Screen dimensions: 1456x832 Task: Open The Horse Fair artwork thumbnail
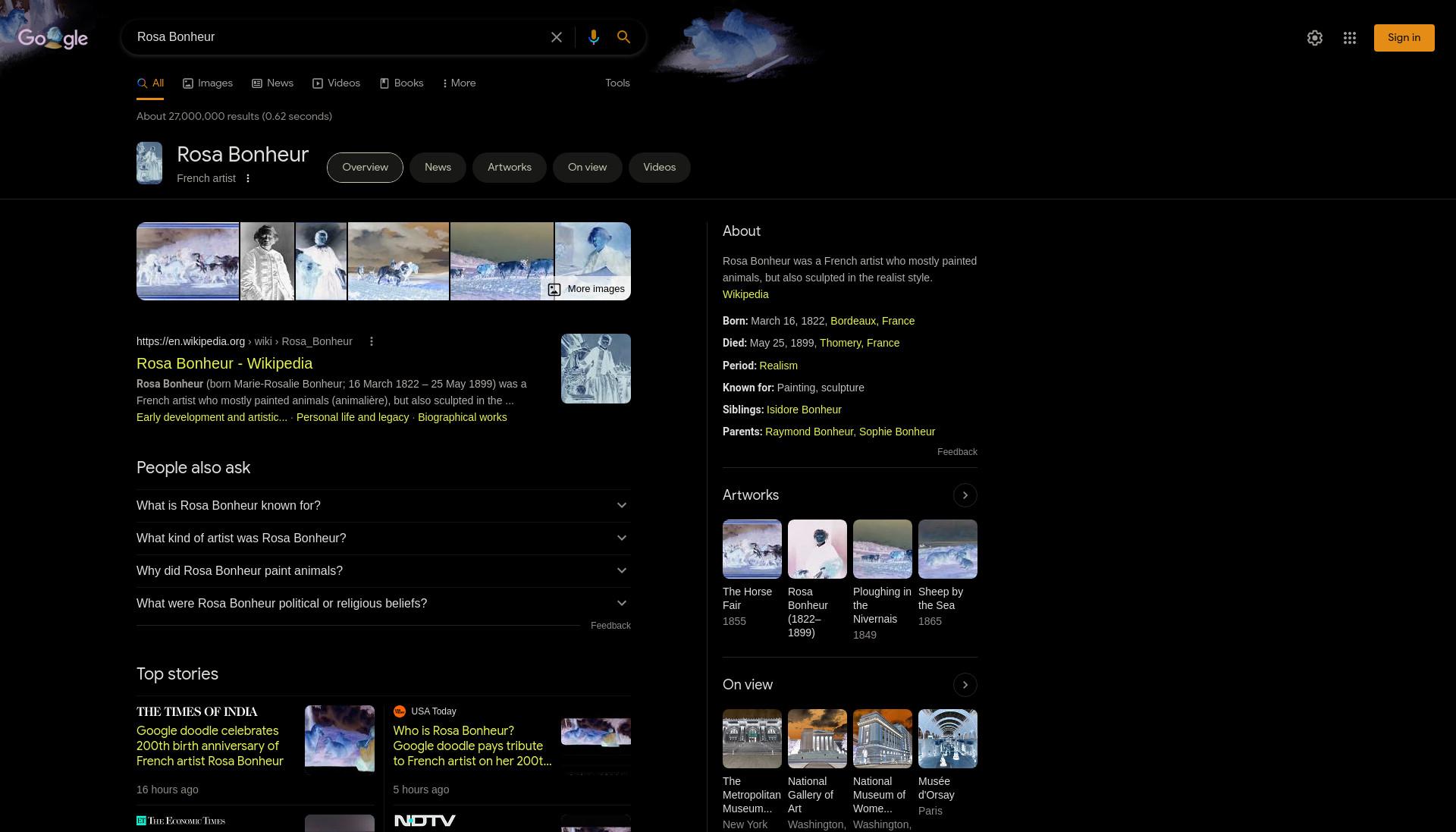click(752, 549)
